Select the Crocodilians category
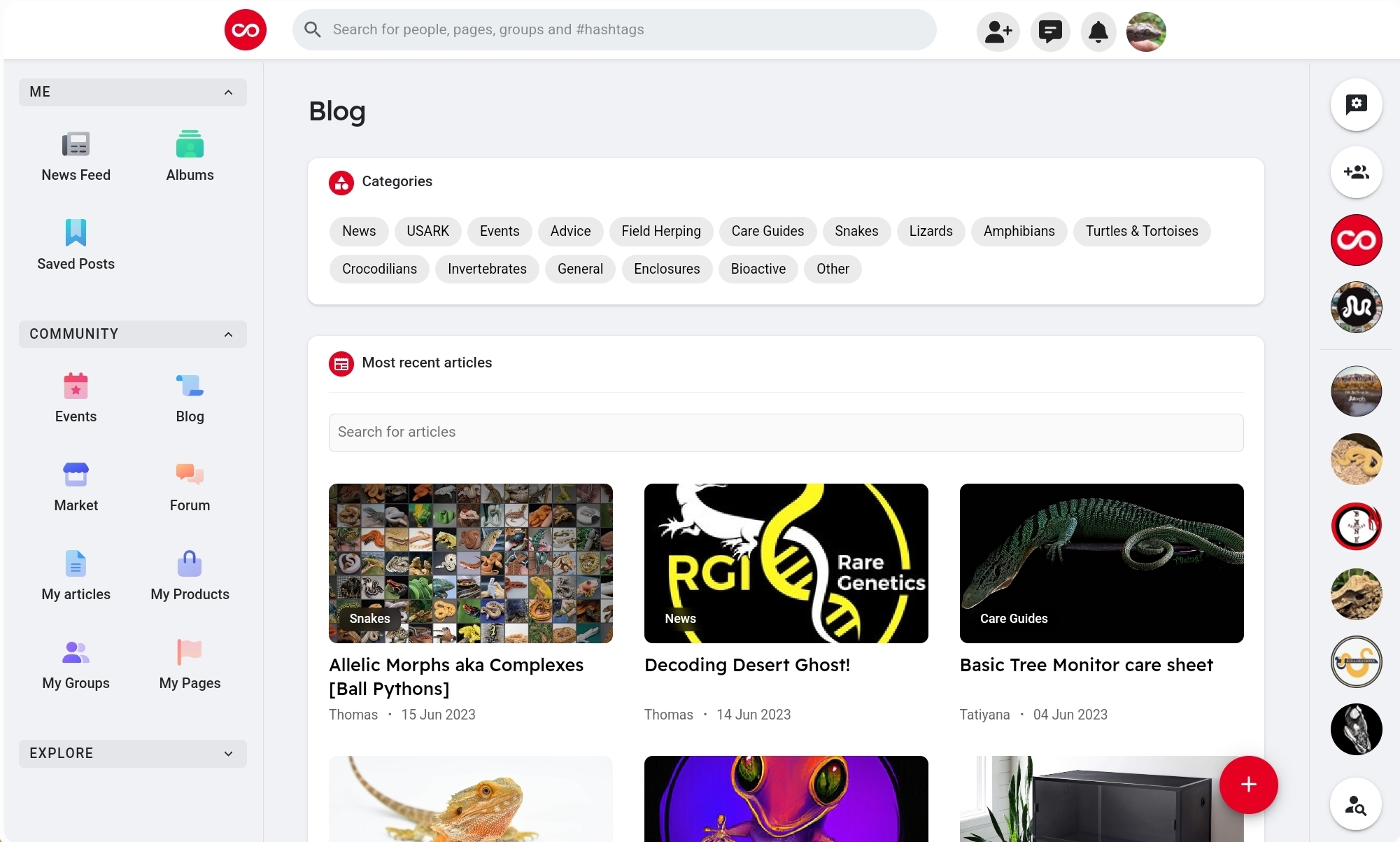Viewport: 1400px width, 842px height. pos(379,269)
